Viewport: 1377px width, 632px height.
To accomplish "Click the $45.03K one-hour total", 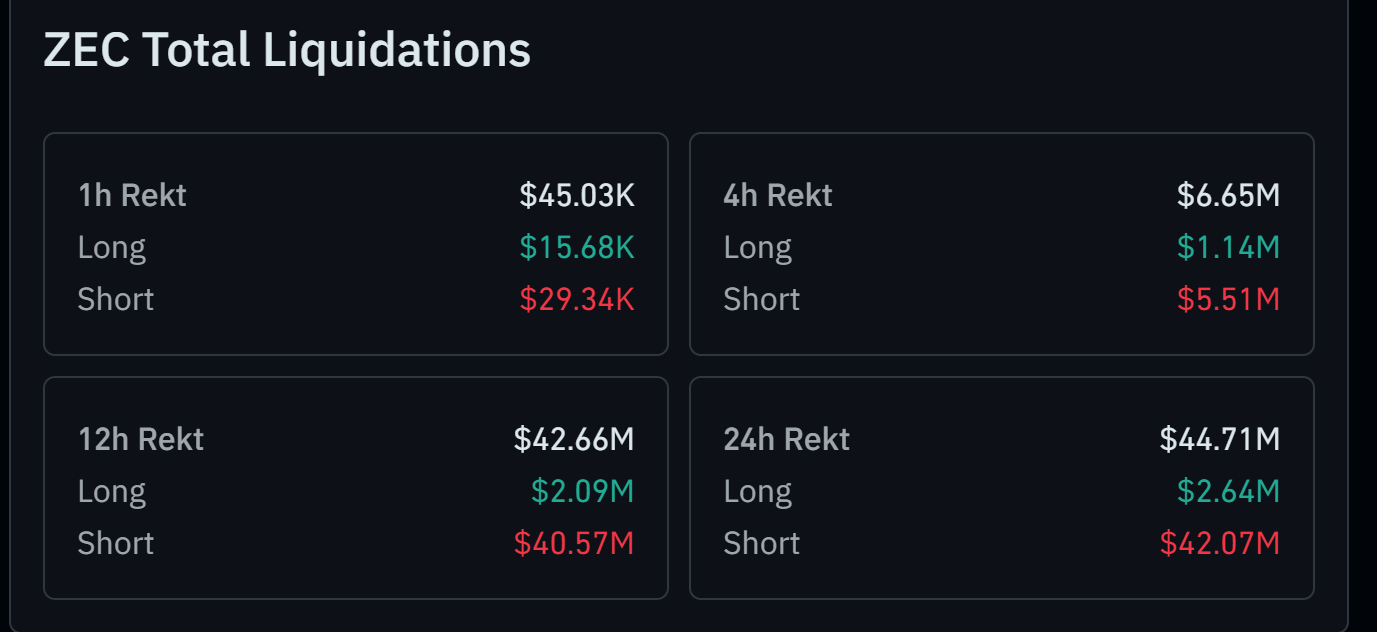I will (577, 195).
